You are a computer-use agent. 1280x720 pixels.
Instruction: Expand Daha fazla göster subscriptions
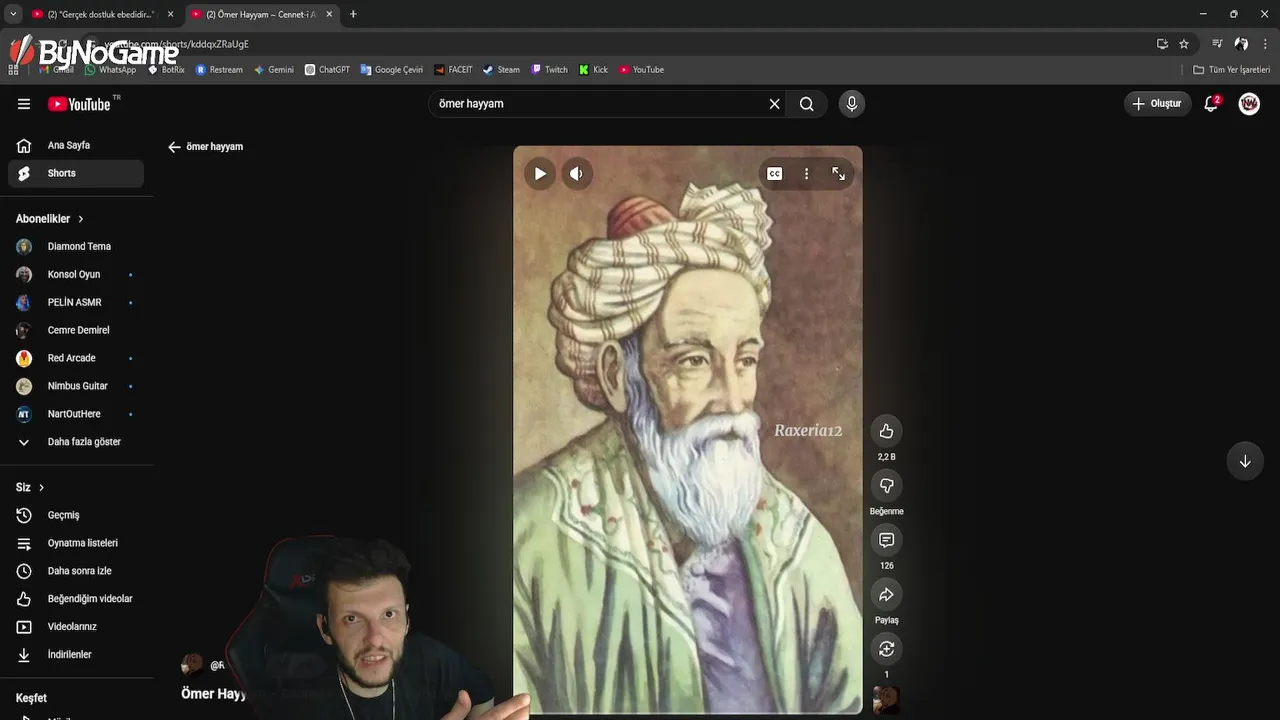[x=76, y=442]
